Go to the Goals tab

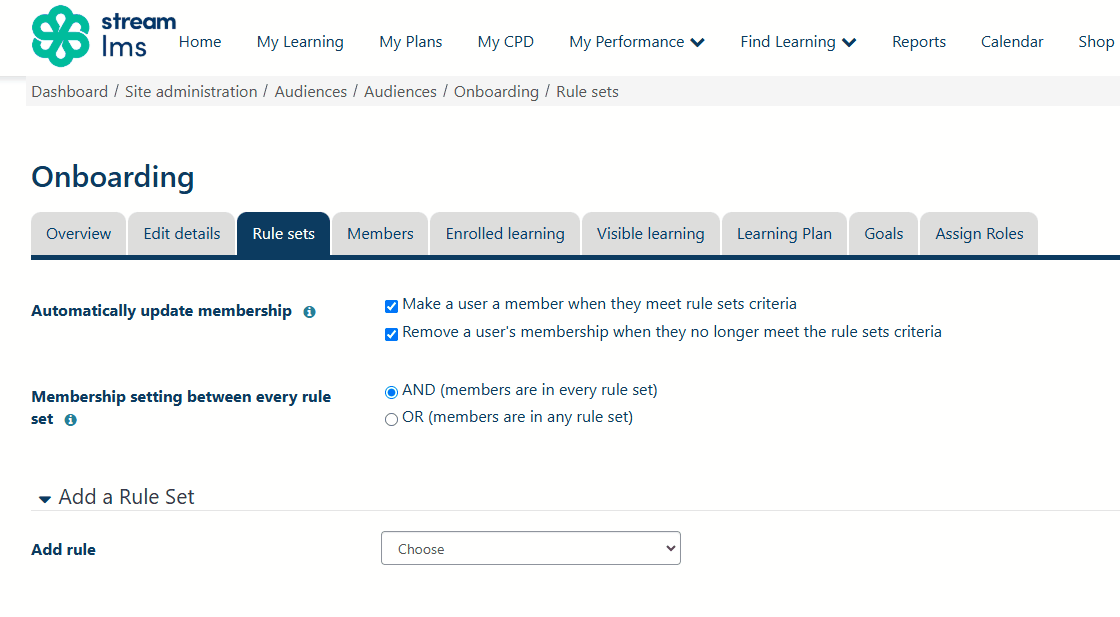pyautogui.click(x=883, y=233)
